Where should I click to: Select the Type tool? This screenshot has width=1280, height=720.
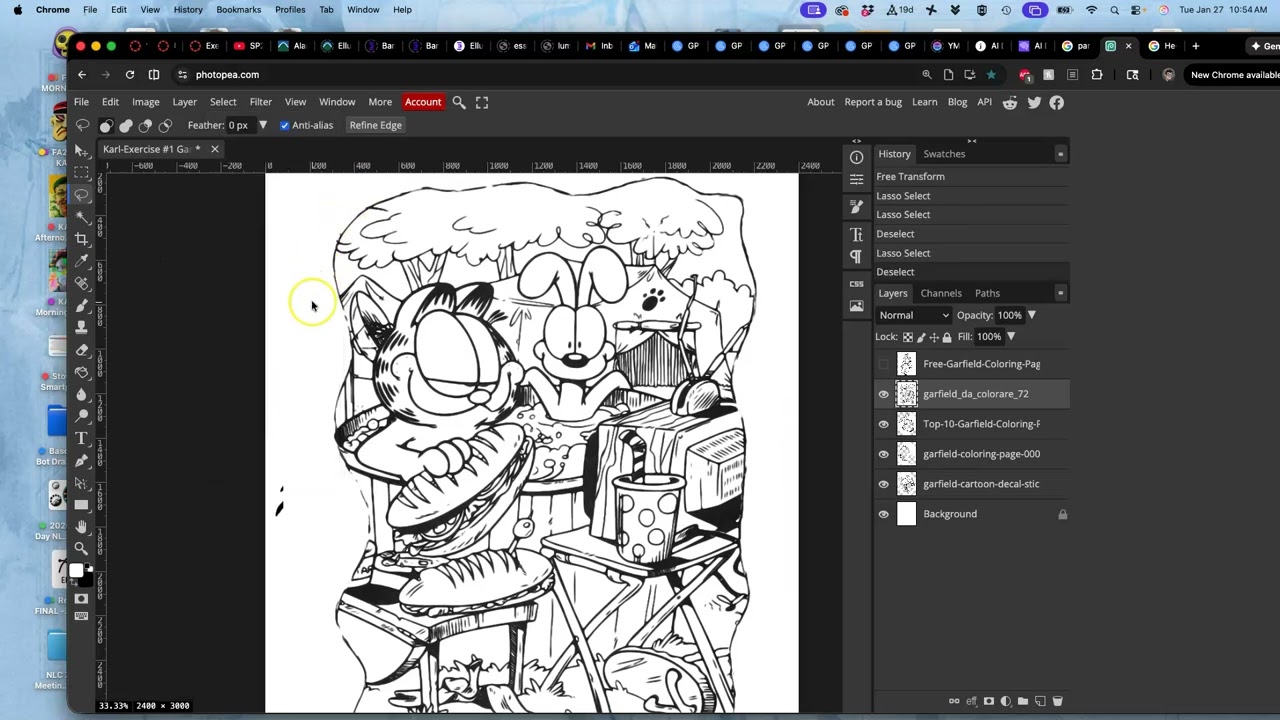(x=82, y=438)
